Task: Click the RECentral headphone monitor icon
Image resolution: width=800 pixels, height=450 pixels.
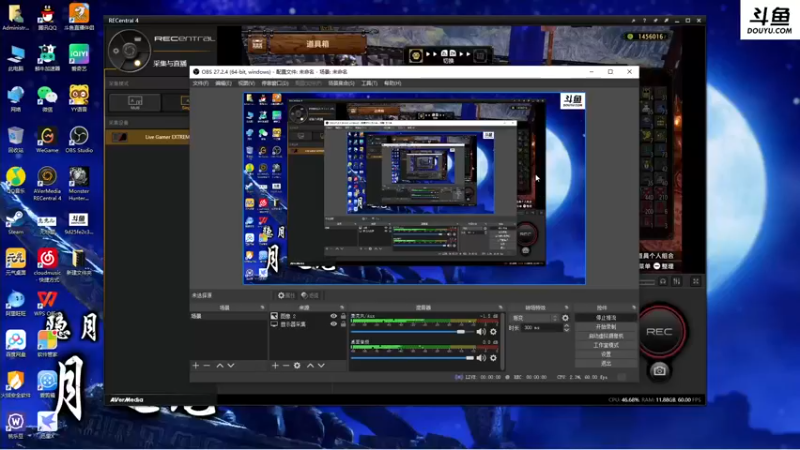Action: point(663,281)
